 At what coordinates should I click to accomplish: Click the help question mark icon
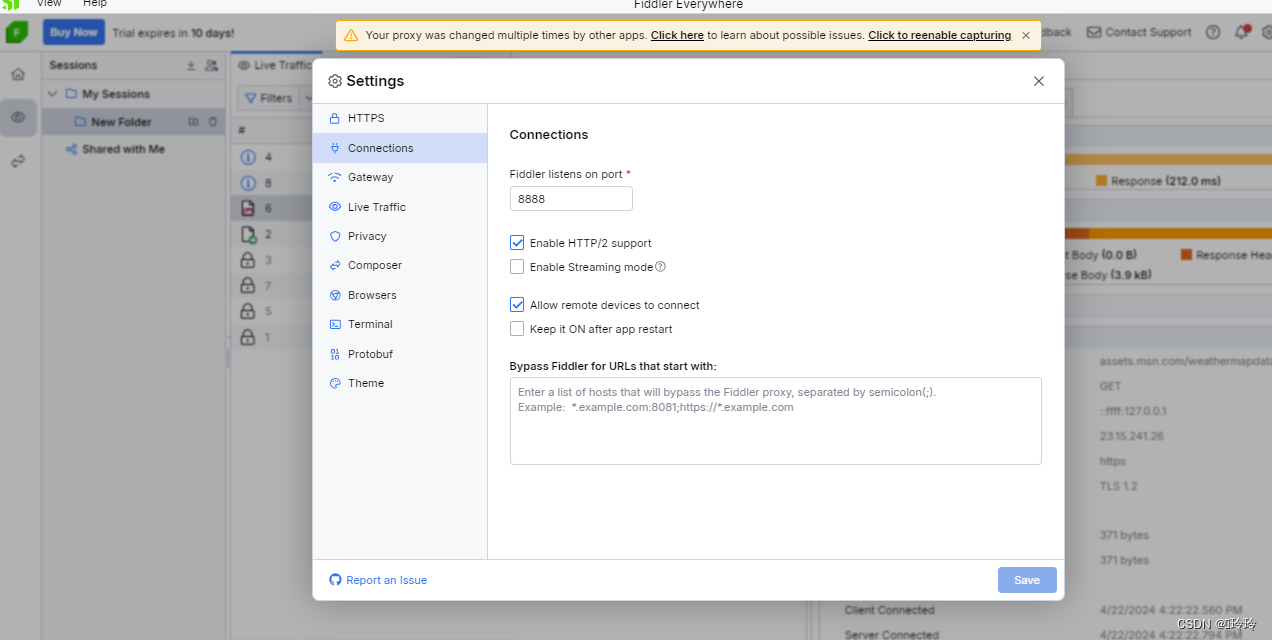(x=1213, y=32)
